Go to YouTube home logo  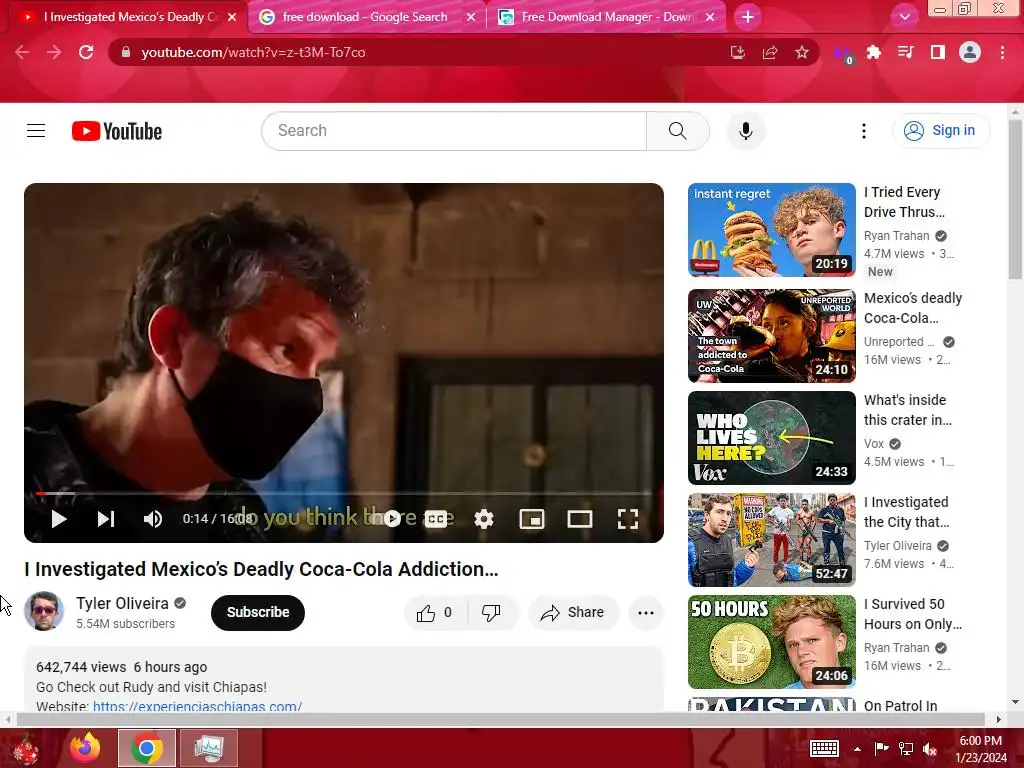click(117, 131)
